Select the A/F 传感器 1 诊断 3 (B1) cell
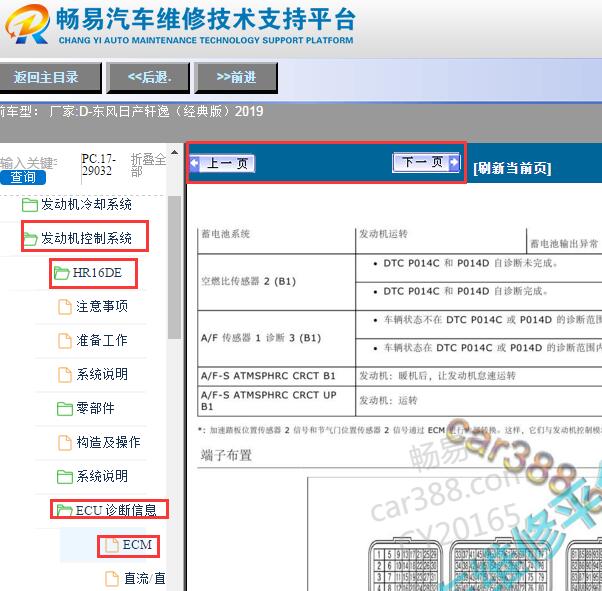The image size is (602, 591). tap(276, 338)
